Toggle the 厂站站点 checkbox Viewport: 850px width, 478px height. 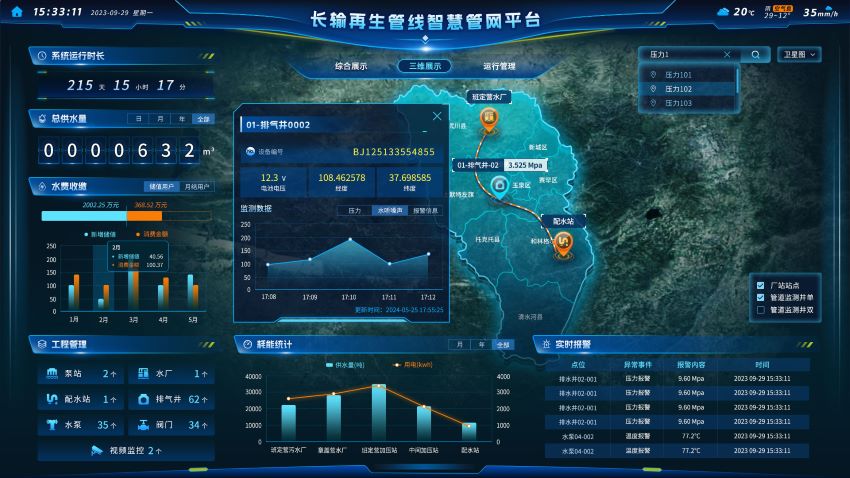click(761, 286)
